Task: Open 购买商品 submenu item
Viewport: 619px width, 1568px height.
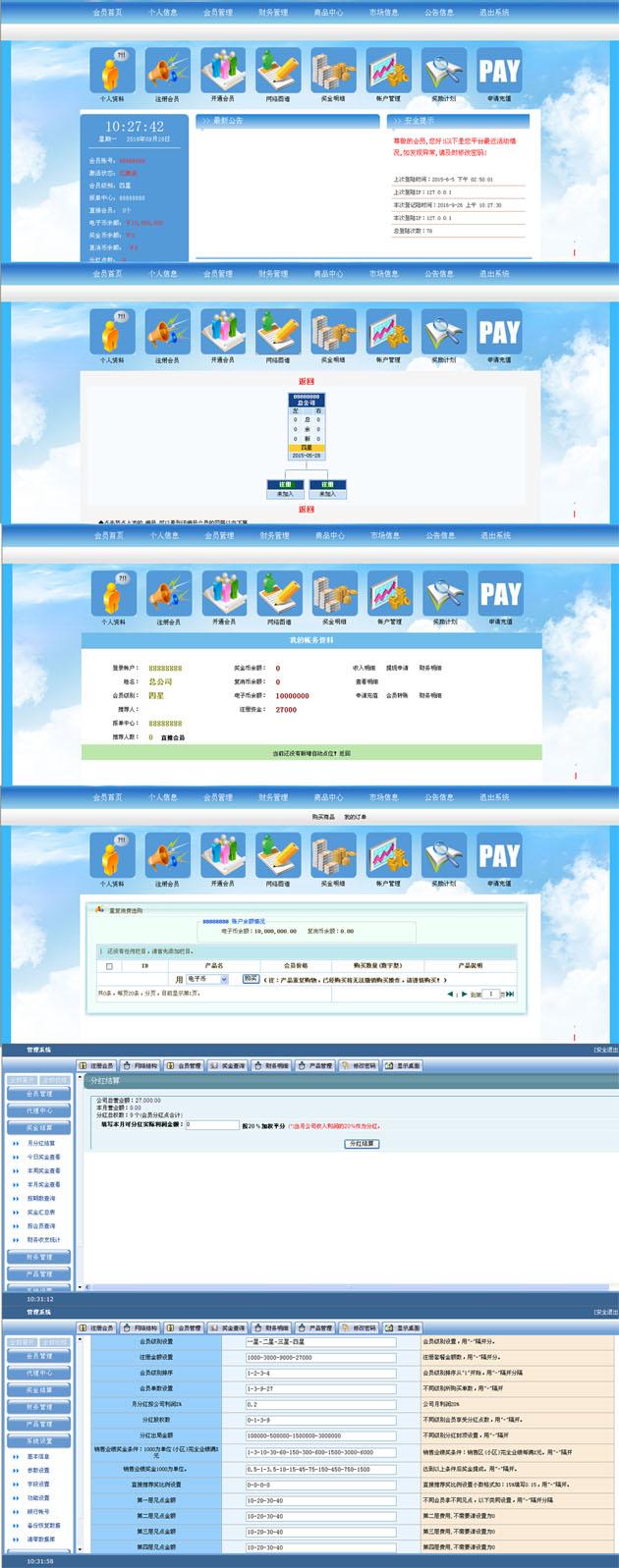Action: (323, 817)
